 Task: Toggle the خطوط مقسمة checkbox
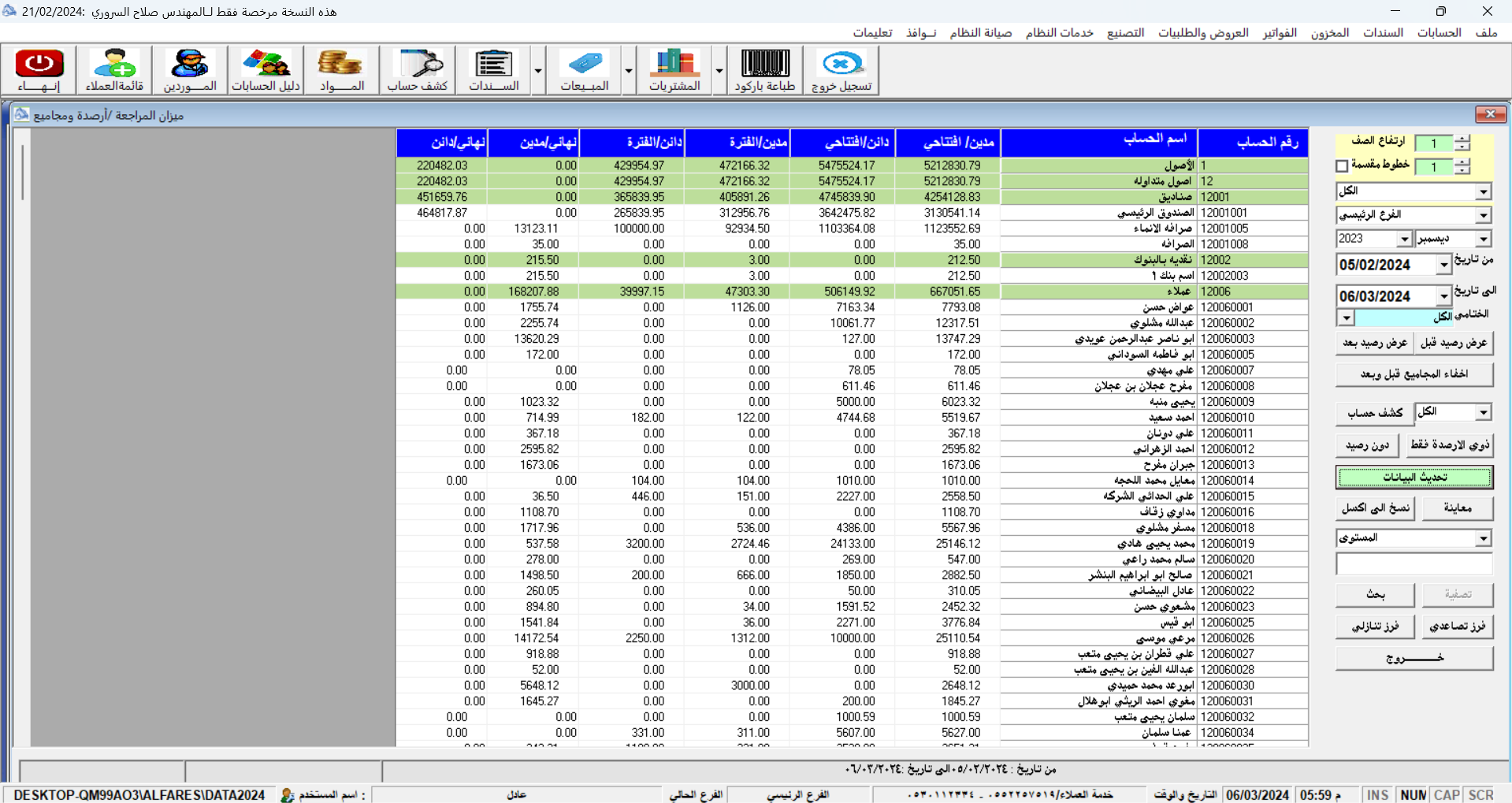click(1342, 166)
